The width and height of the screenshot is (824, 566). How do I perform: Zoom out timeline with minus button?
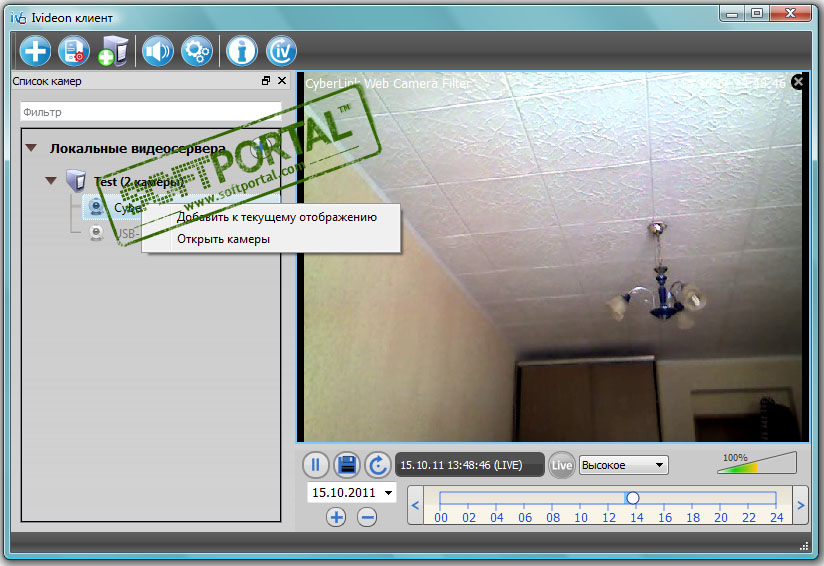[x=367, y=517]
